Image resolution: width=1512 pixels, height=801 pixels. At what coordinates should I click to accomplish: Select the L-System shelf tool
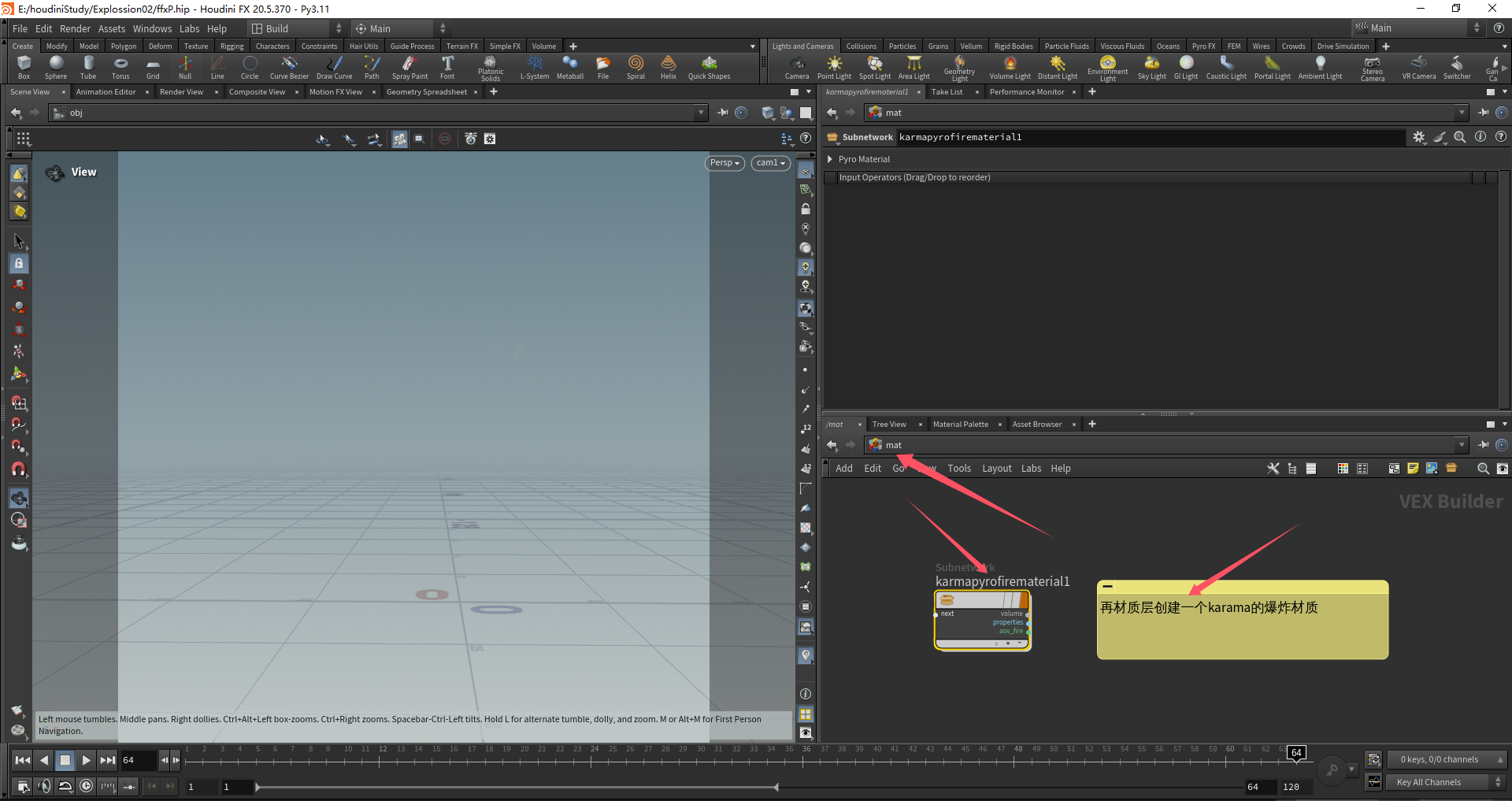point(535,68)
